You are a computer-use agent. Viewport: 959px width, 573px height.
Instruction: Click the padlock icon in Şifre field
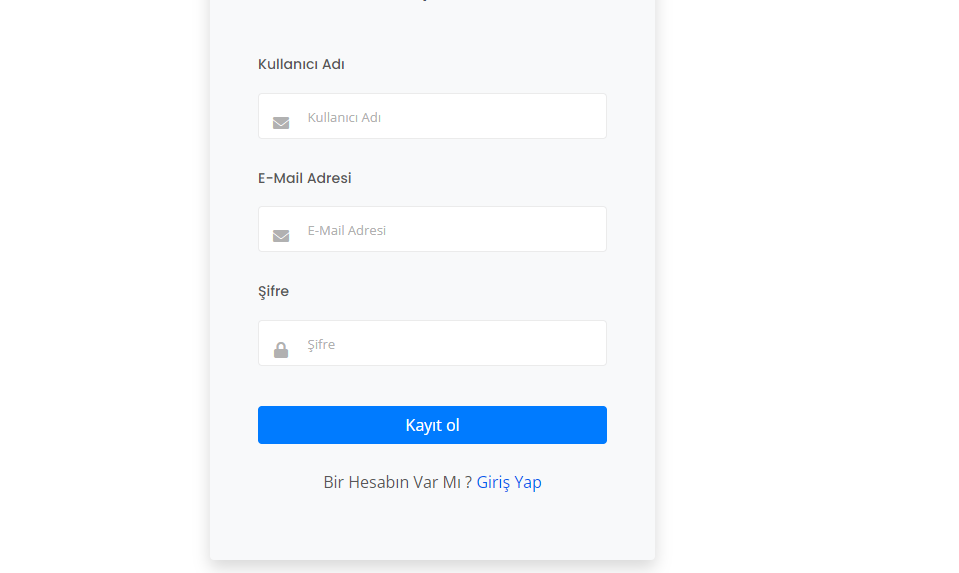coord(281,350)
